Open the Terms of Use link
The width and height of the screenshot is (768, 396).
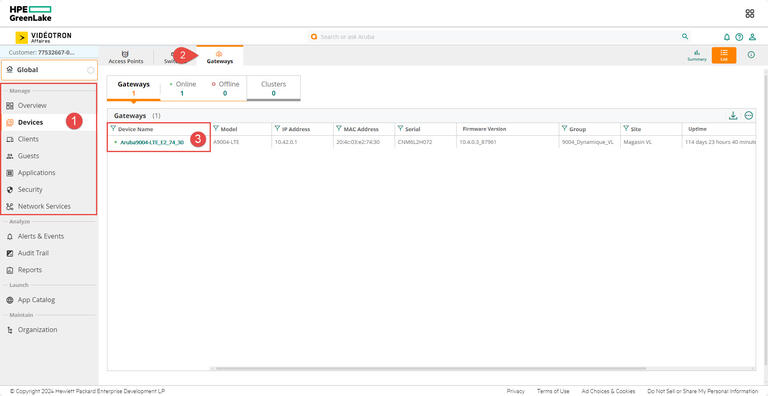point(552,391)
